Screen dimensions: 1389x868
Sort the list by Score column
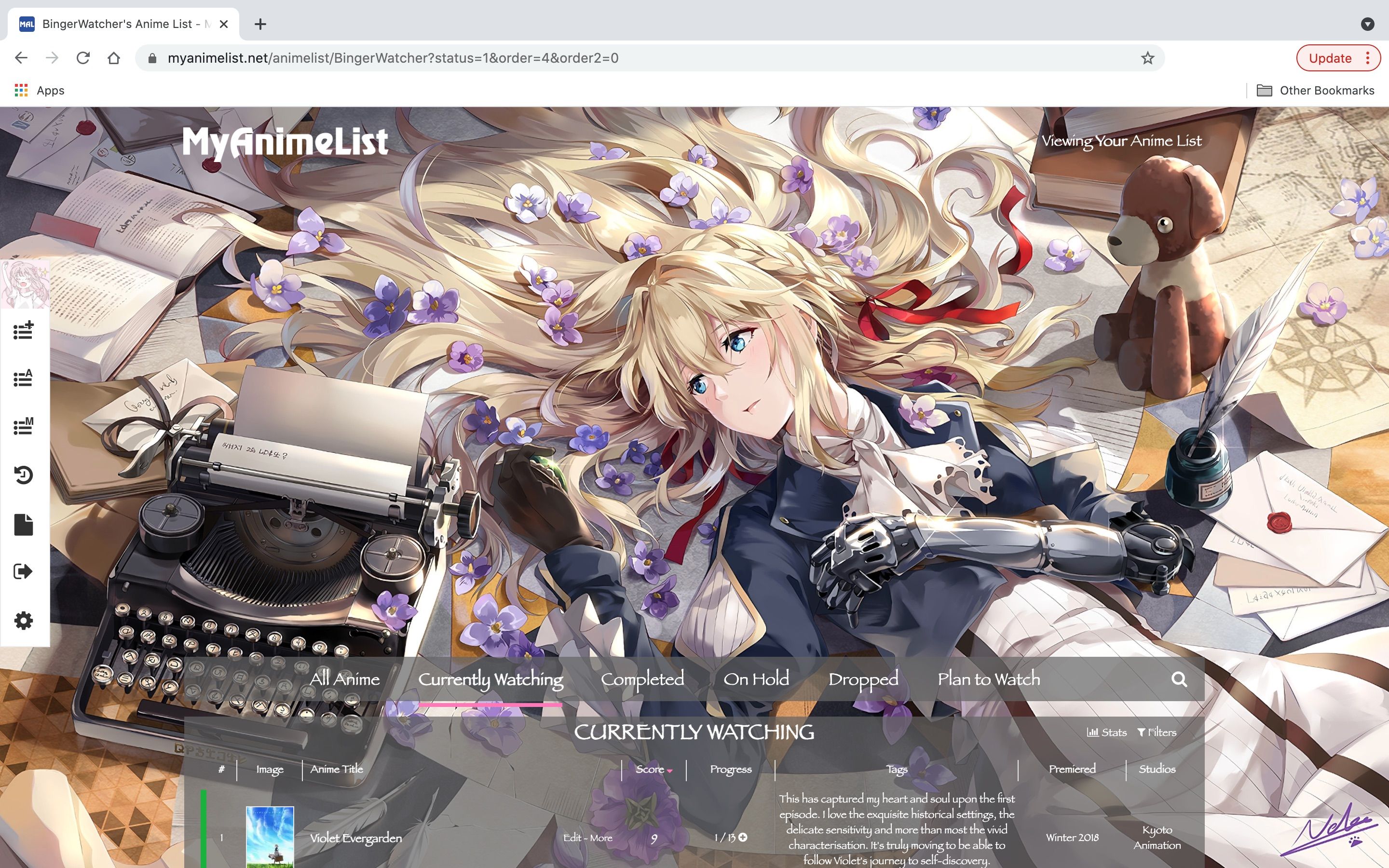coord(650,769)
